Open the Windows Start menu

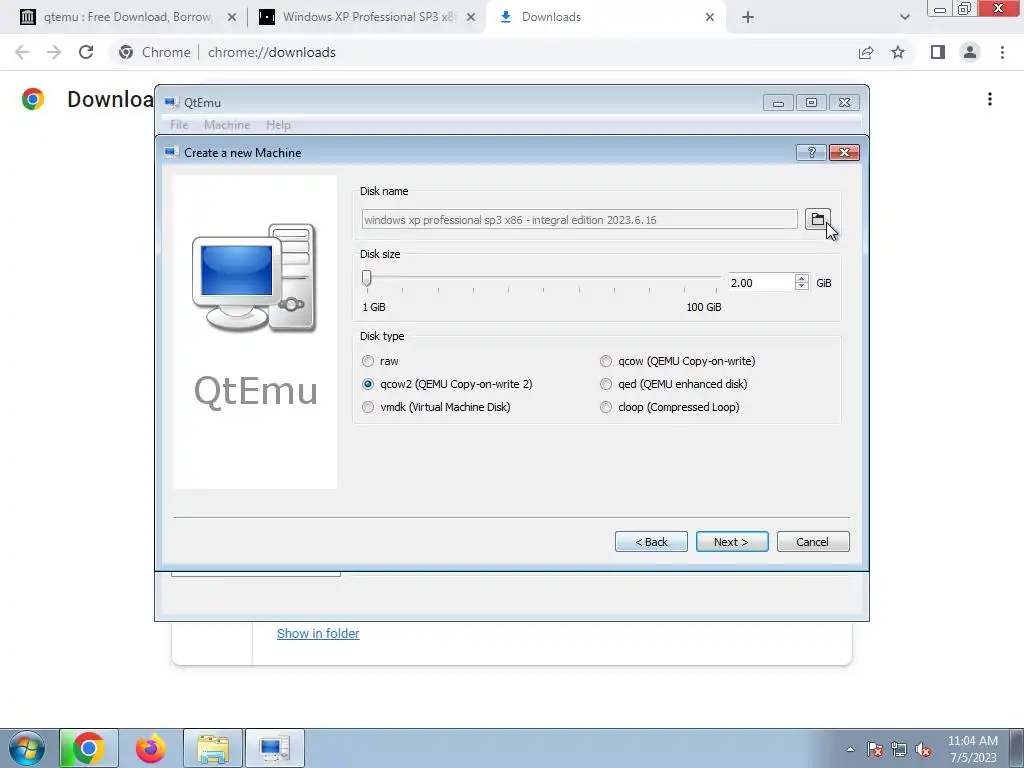tap(27, 748)
